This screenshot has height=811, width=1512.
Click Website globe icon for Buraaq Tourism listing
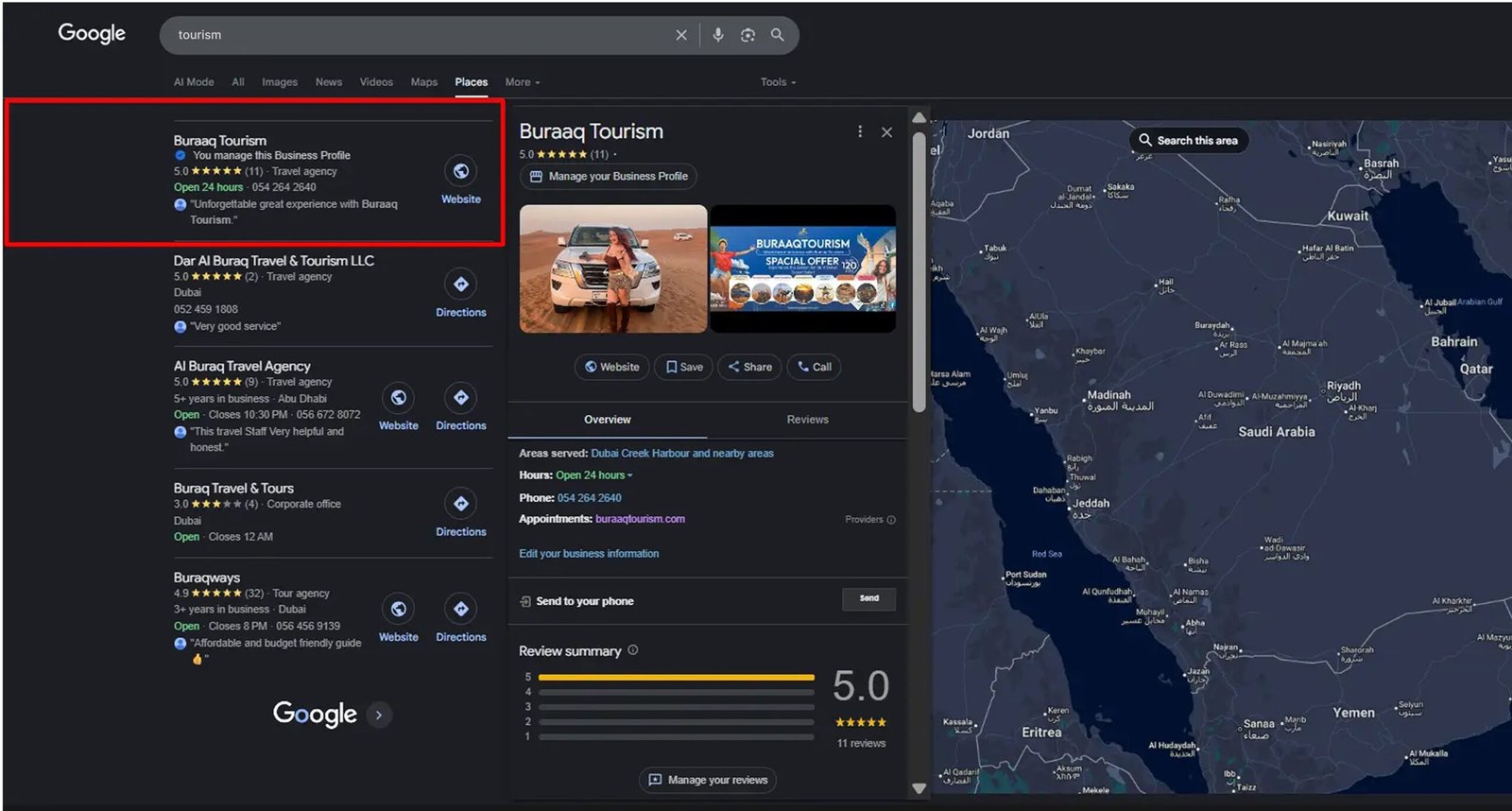click(461, 172)
